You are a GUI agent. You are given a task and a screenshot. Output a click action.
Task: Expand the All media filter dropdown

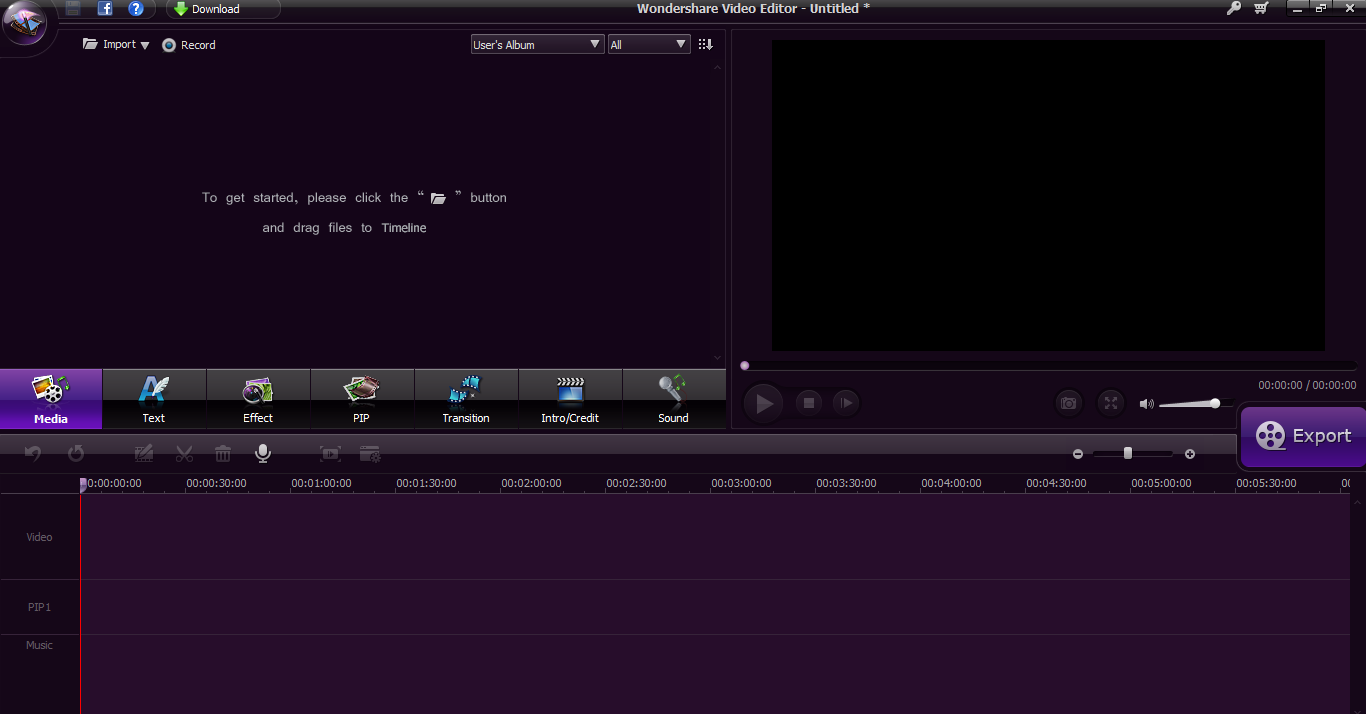coord(649,45)
